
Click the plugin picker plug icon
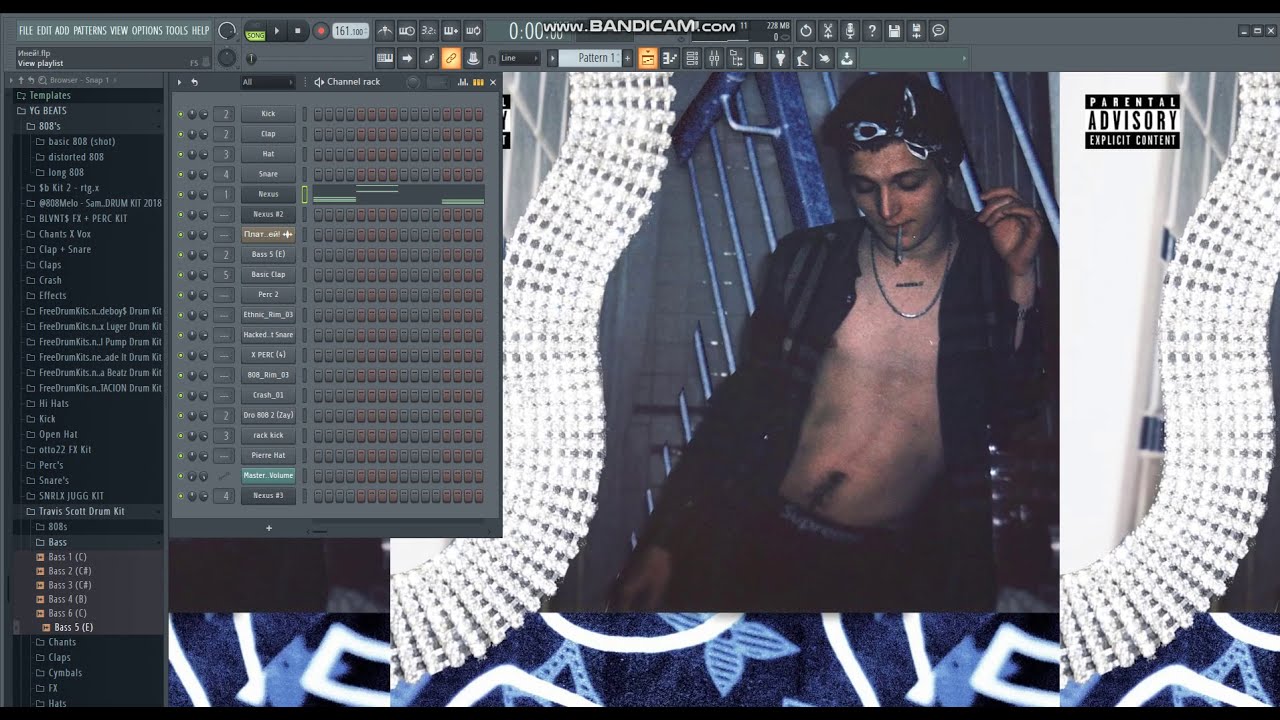point(781,58)
